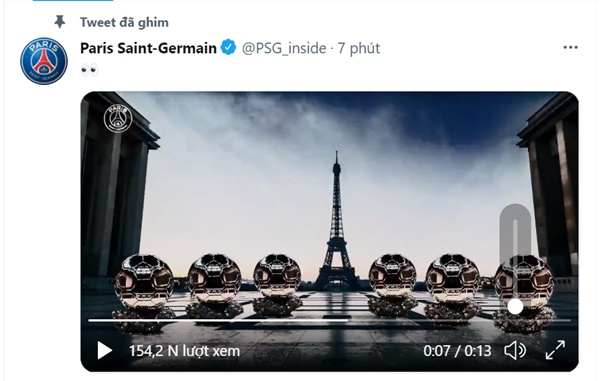Play the PSG tweet video
The height and width of the screenshot is (381, 600).
pos(104,350)
